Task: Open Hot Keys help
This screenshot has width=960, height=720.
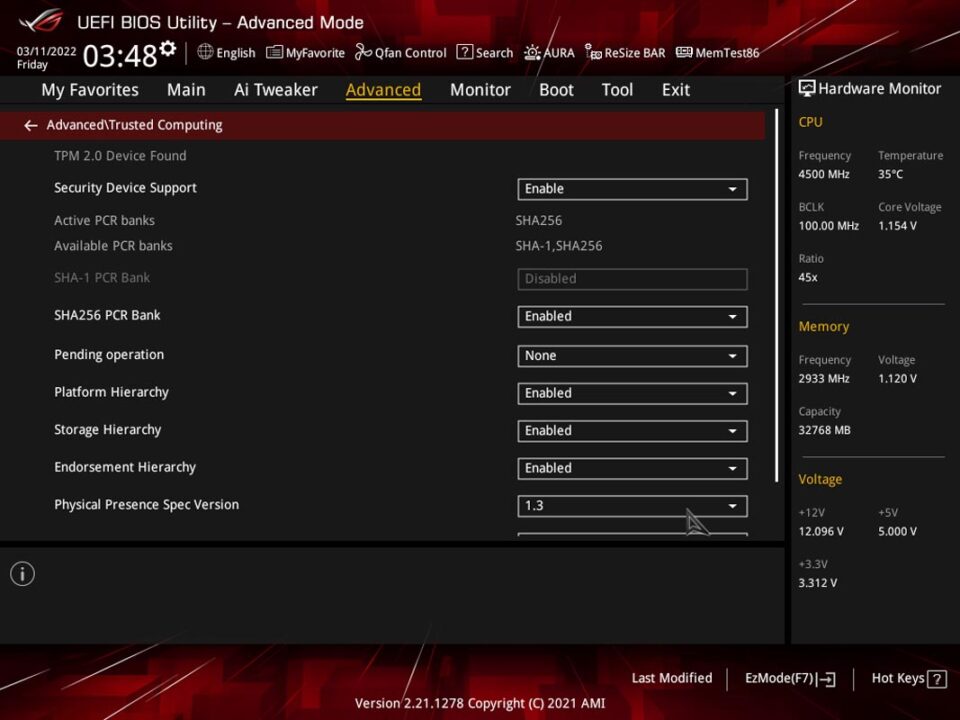Action: [x=909, y=679]
